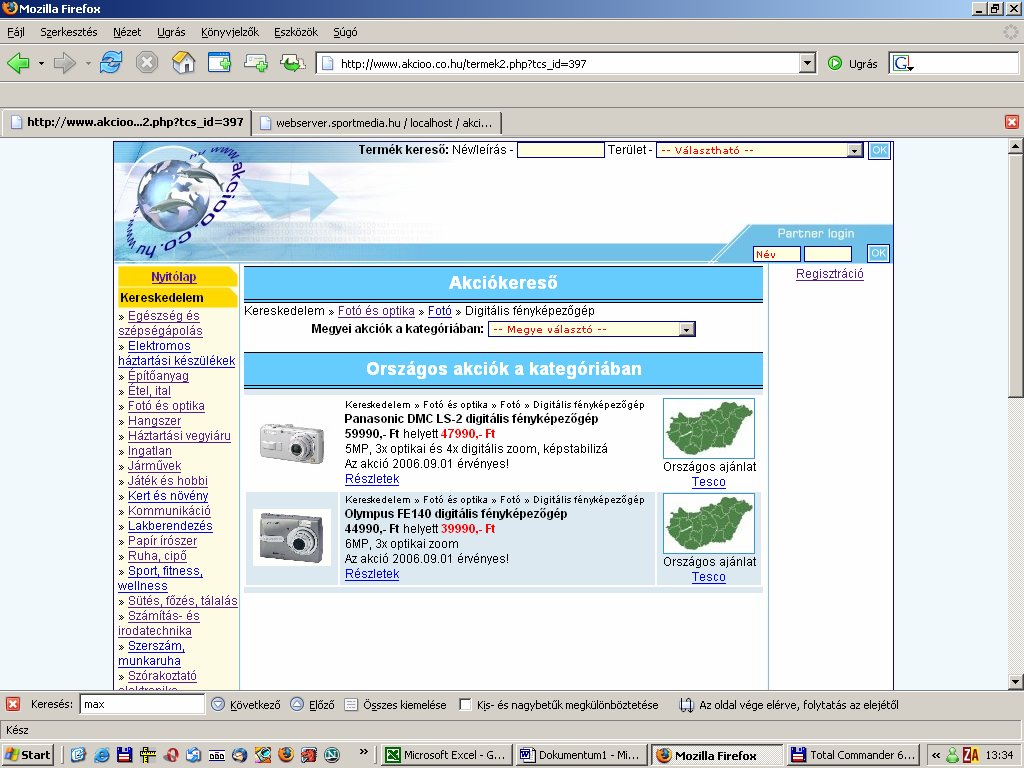Reload the page with the Refresh icon
The image size is (1024, 768).
tap(110, 63)
